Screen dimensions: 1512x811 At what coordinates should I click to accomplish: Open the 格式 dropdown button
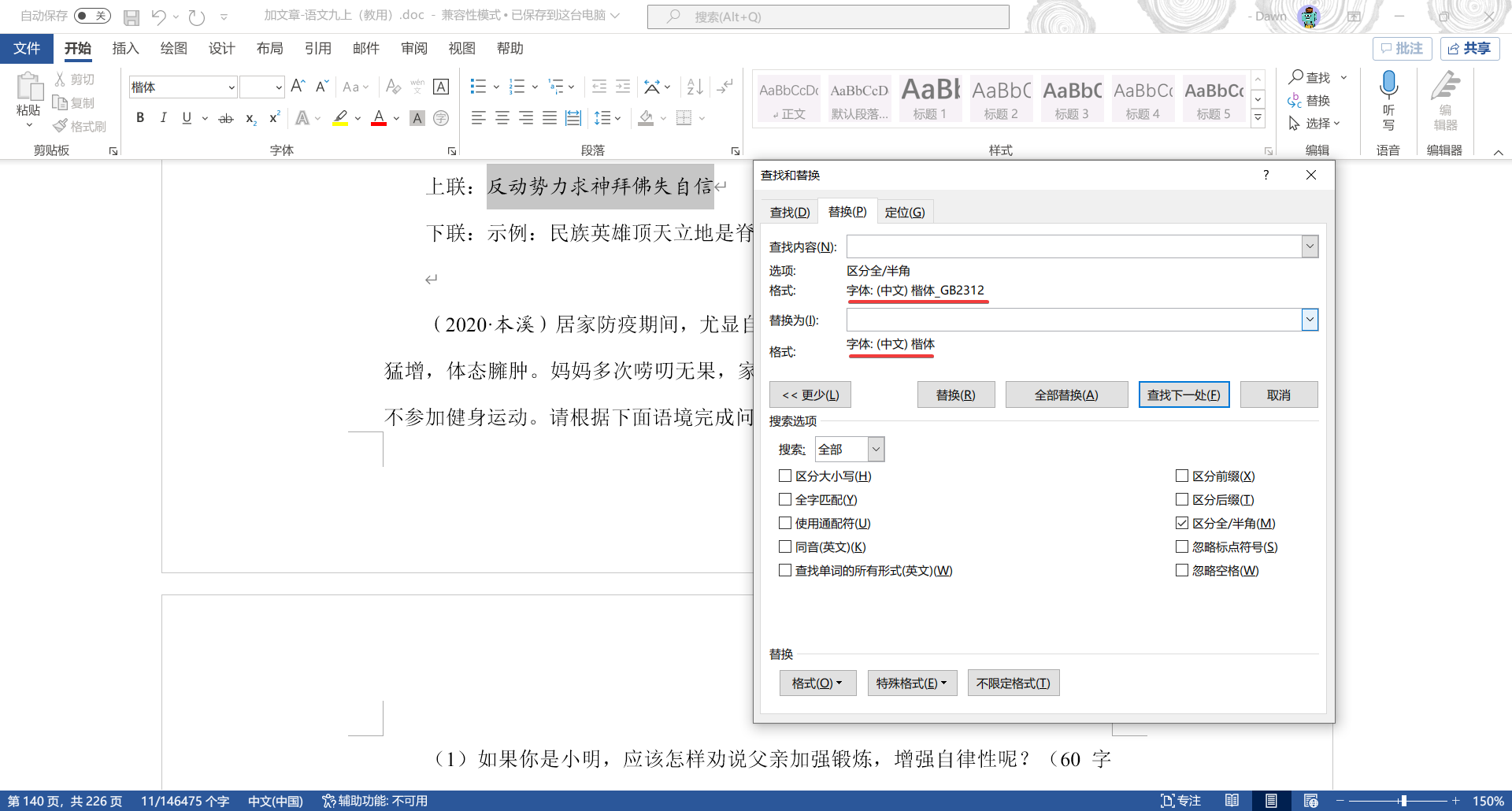[817, 683]
